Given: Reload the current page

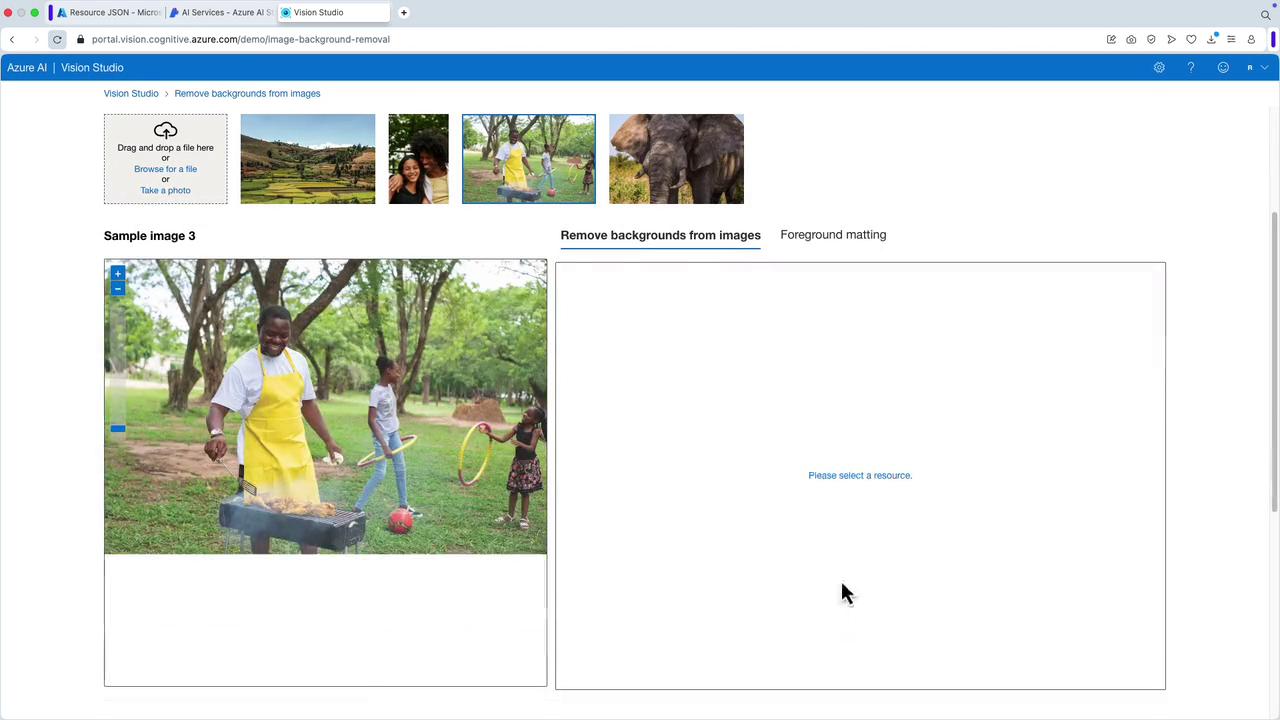Looking at the screenshot, I should [x=57, y=40].
